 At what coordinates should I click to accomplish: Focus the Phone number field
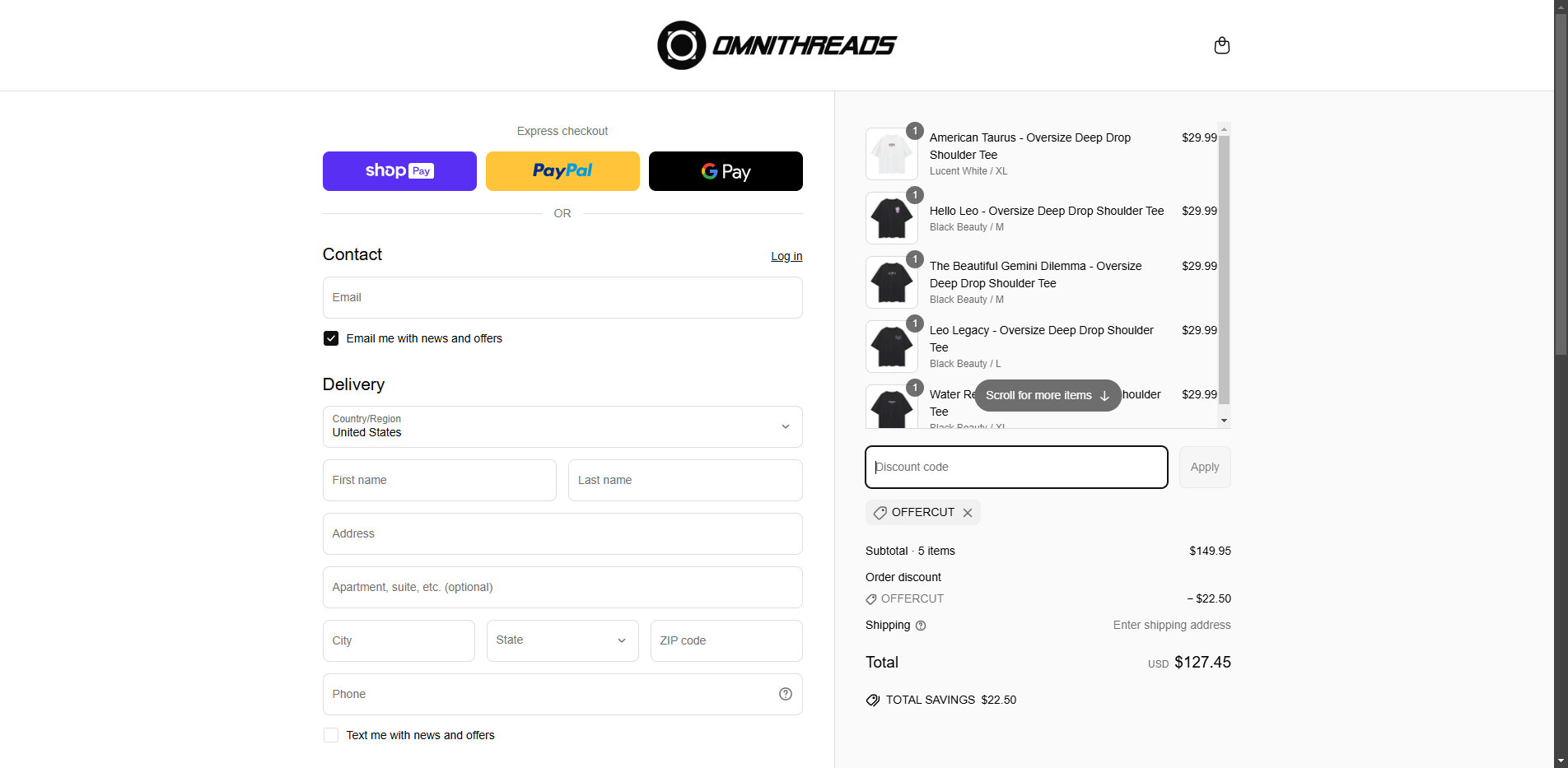pyautogui.click(x=562, y=694)
